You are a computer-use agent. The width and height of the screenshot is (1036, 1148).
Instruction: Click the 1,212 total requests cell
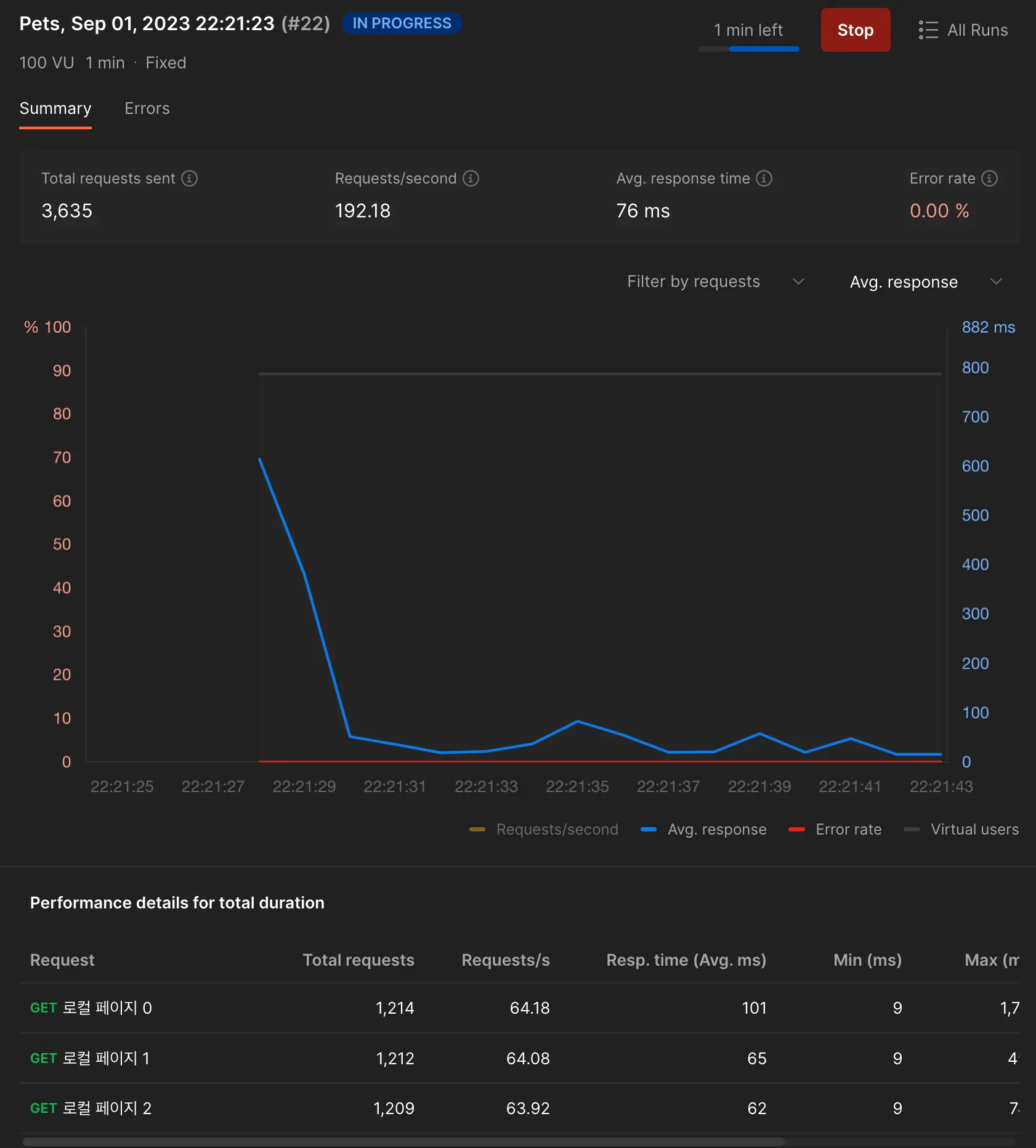[x=395, y=1059]
